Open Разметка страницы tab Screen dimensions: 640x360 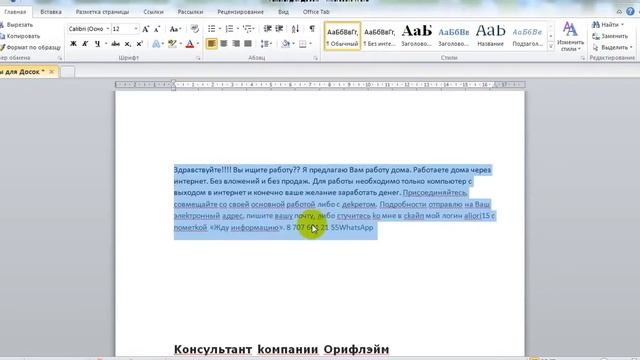(x=102, y=12)
